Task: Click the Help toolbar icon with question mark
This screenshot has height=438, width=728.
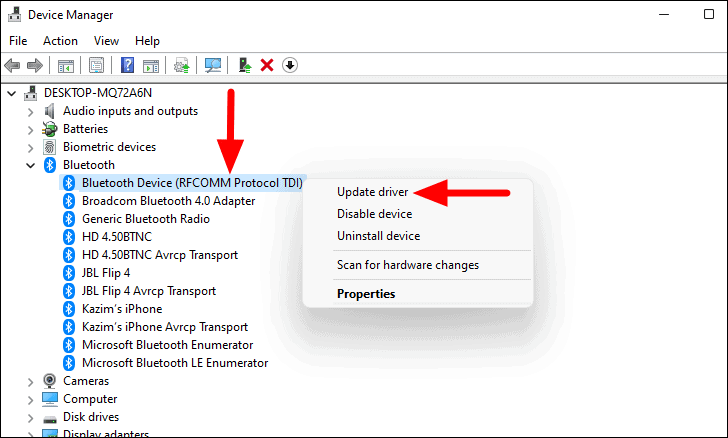Action: [128, 65]
